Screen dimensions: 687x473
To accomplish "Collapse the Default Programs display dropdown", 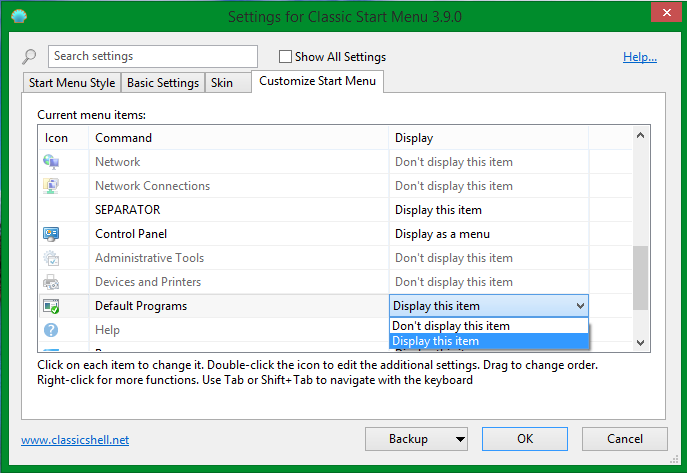I will point(580,306).
